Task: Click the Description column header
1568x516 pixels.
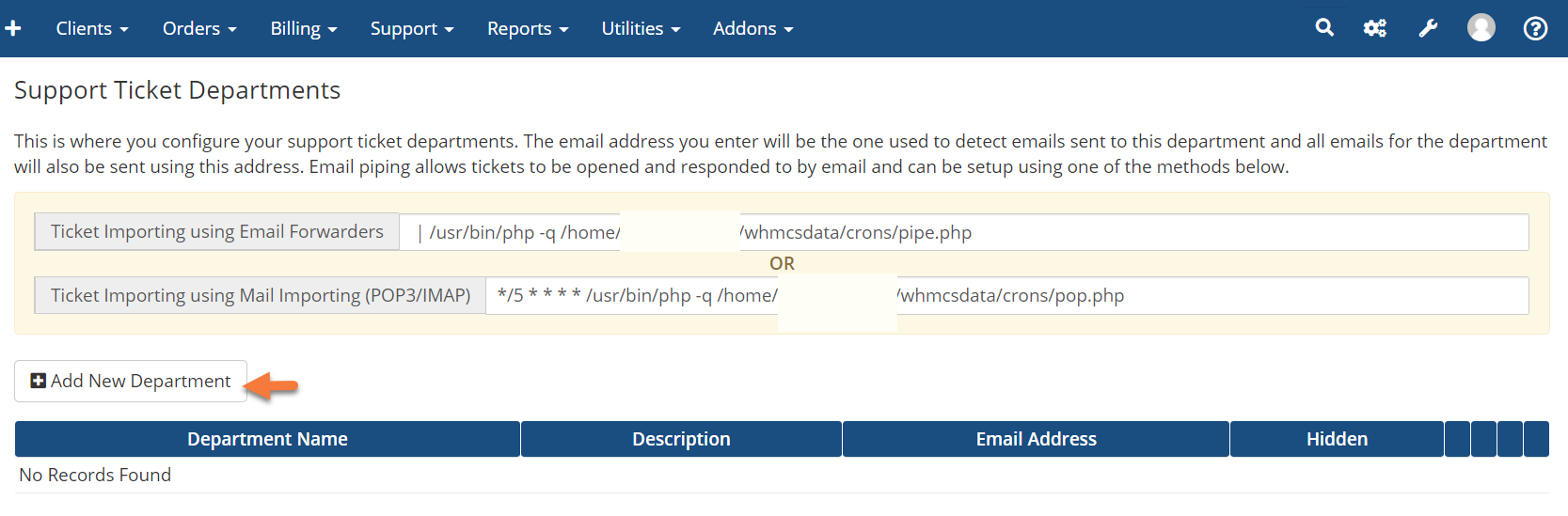Action: 681,439
